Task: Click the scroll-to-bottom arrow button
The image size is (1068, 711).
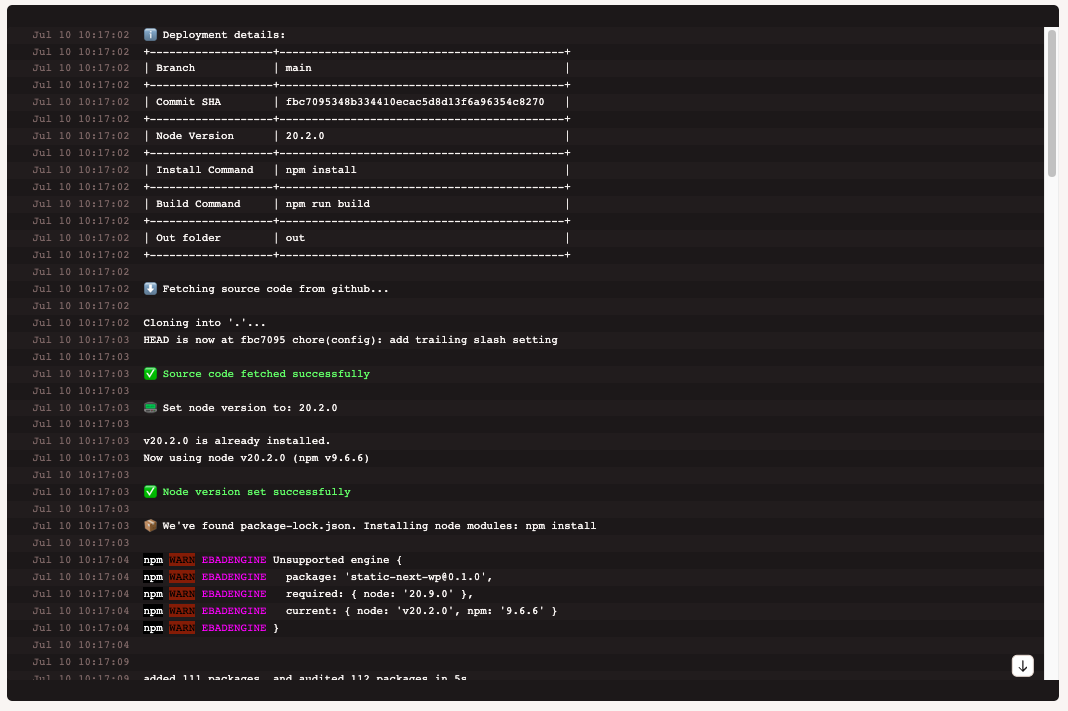Action: click(x=1021, y=664)
